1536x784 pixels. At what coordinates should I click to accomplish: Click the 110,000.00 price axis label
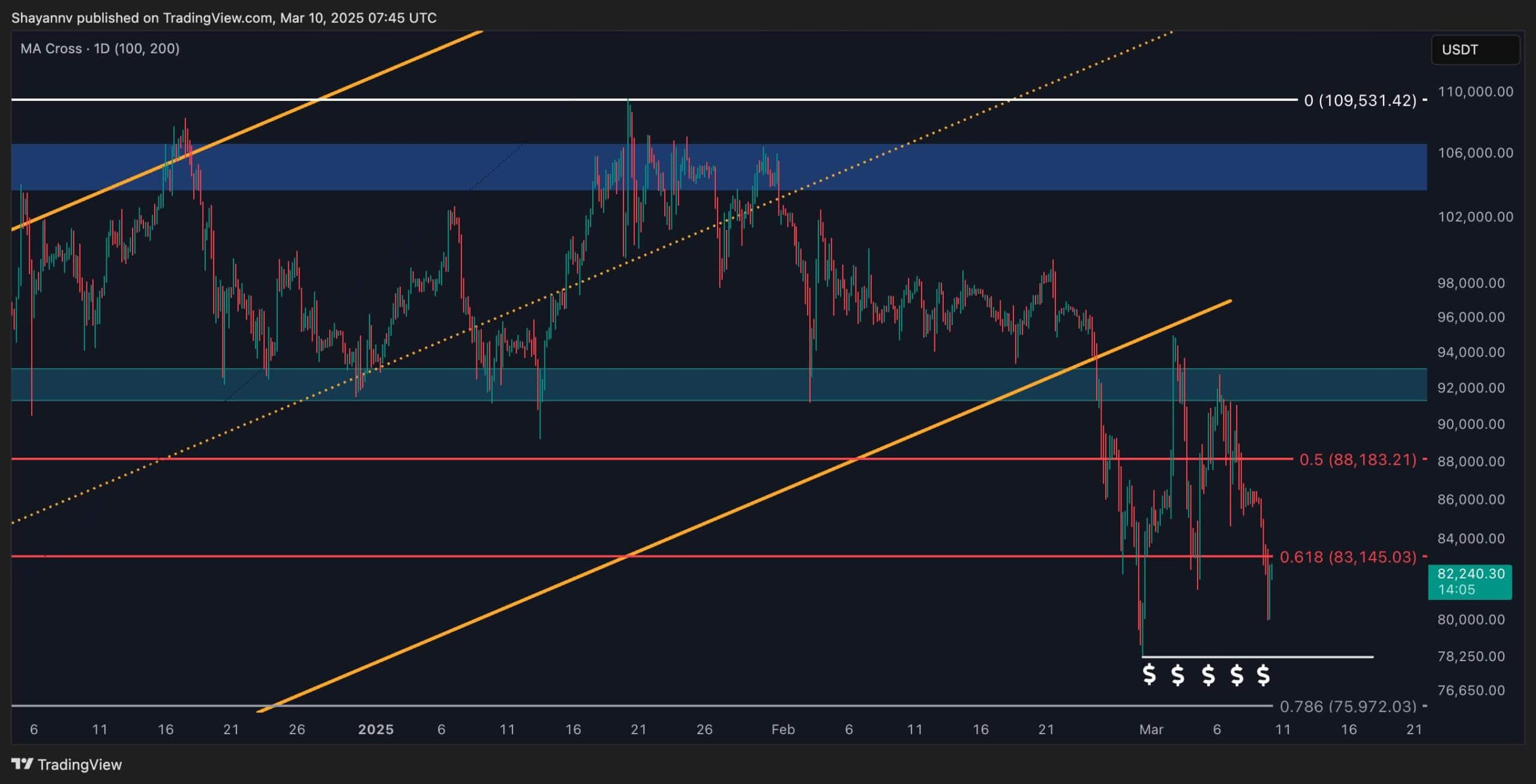pyautogui.click(x=1475, y=92)
